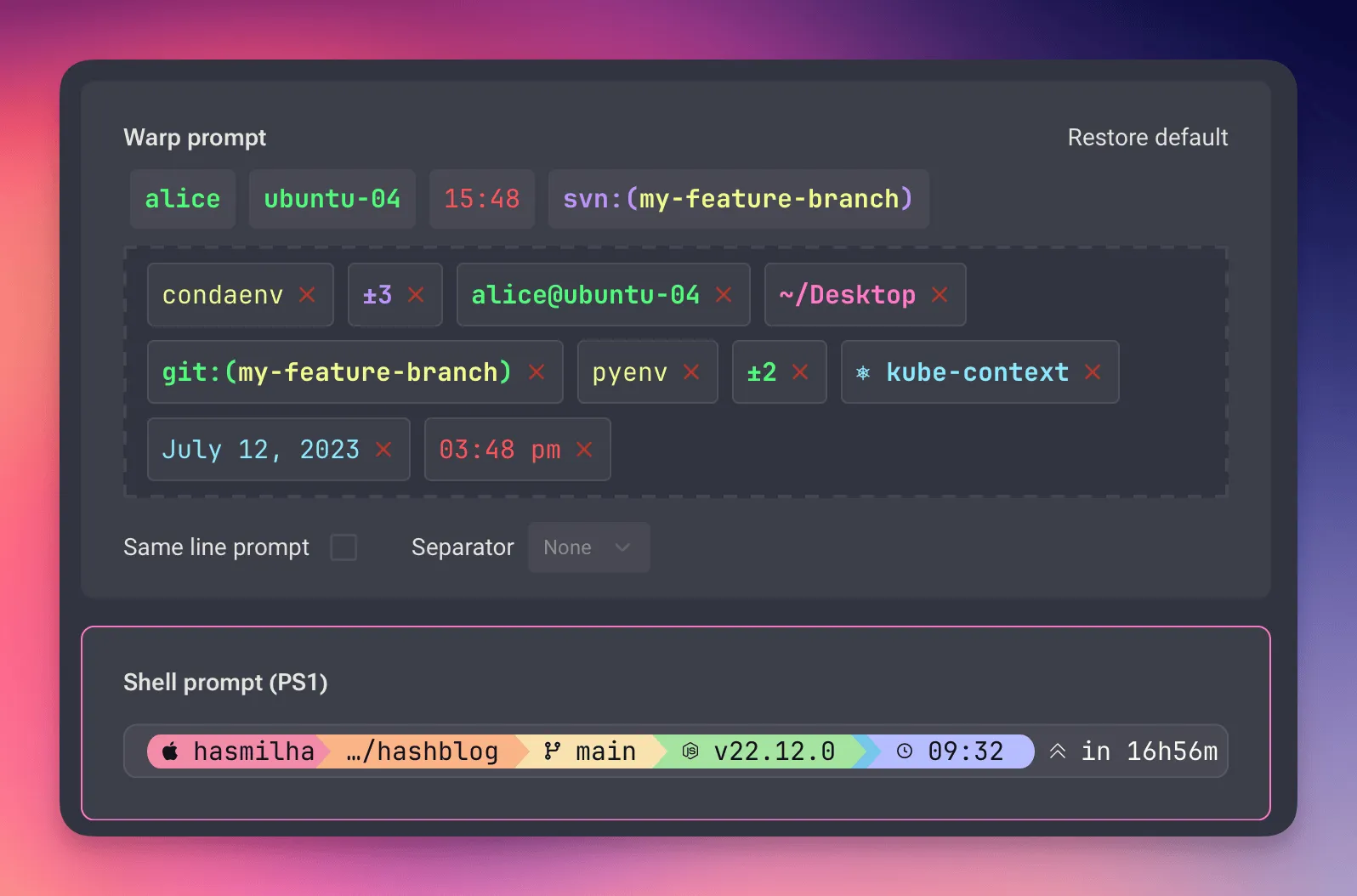Screen dimensions: 1357x896
Task: Click the Kubernetes helm icon in kube-context
Action: coord(863,373)
